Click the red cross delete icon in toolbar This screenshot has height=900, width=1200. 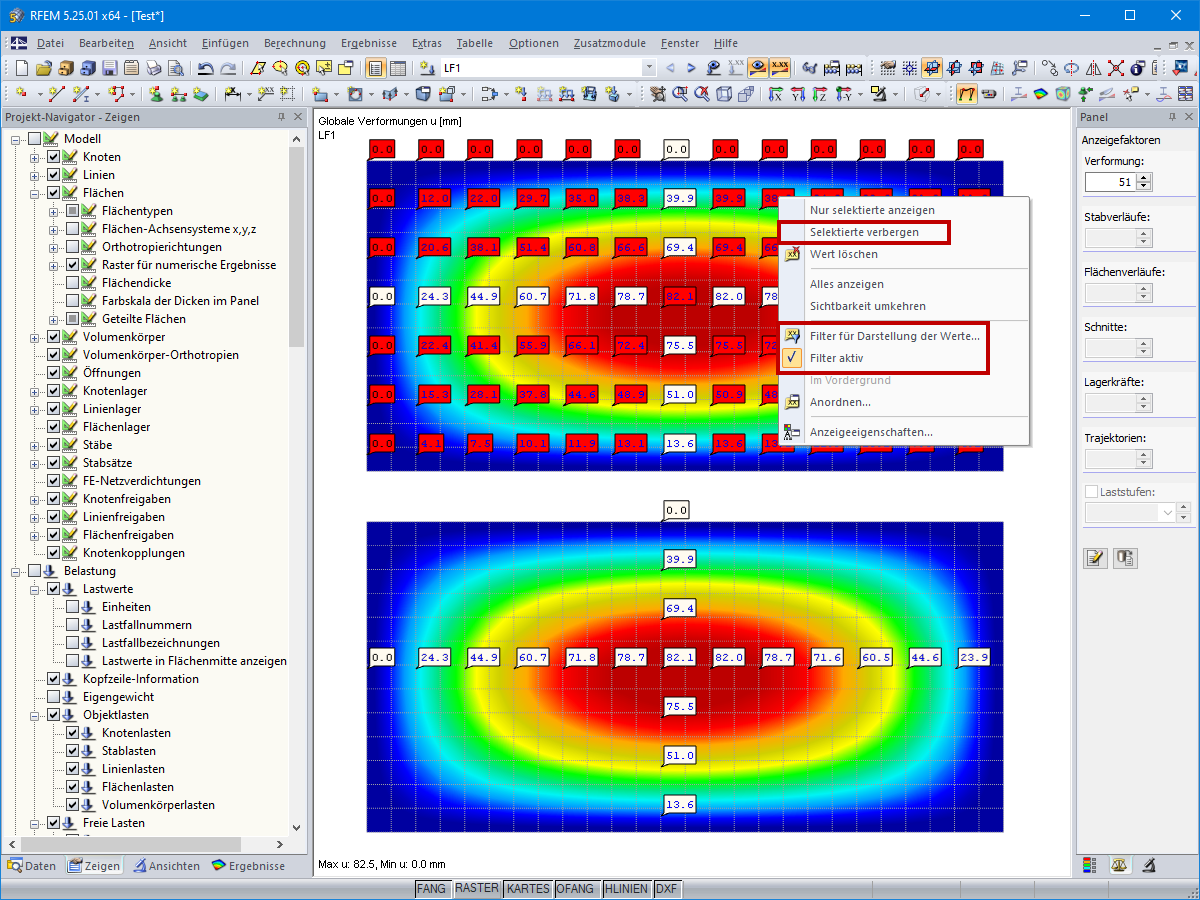1115,68
